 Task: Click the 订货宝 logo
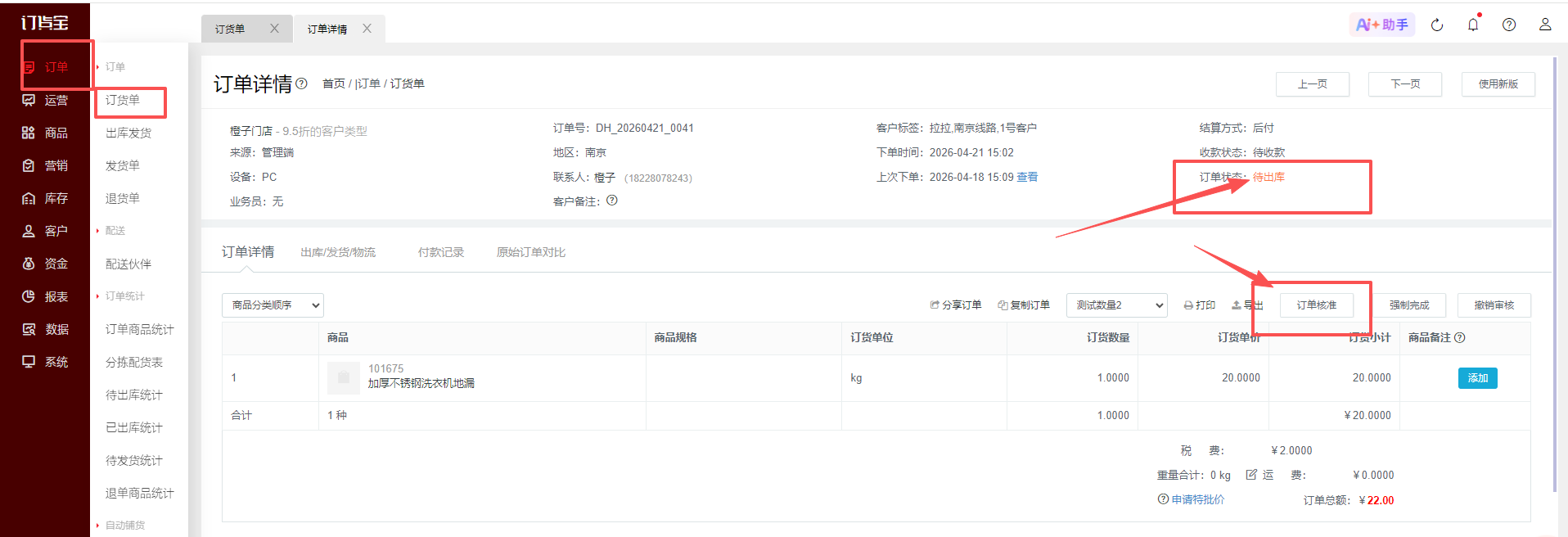pos(45,23)
